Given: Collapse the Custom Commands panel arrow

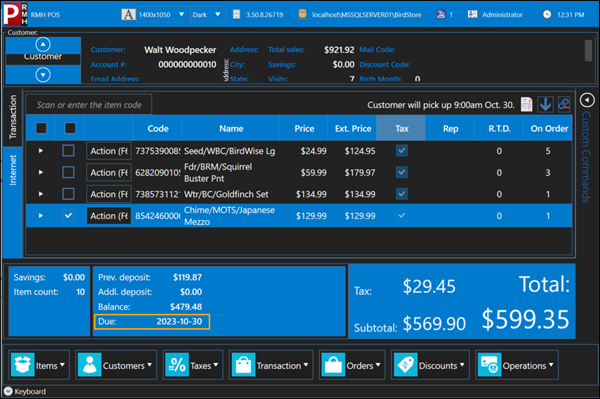Looking at the screenshot, I should tap(587, 100).
